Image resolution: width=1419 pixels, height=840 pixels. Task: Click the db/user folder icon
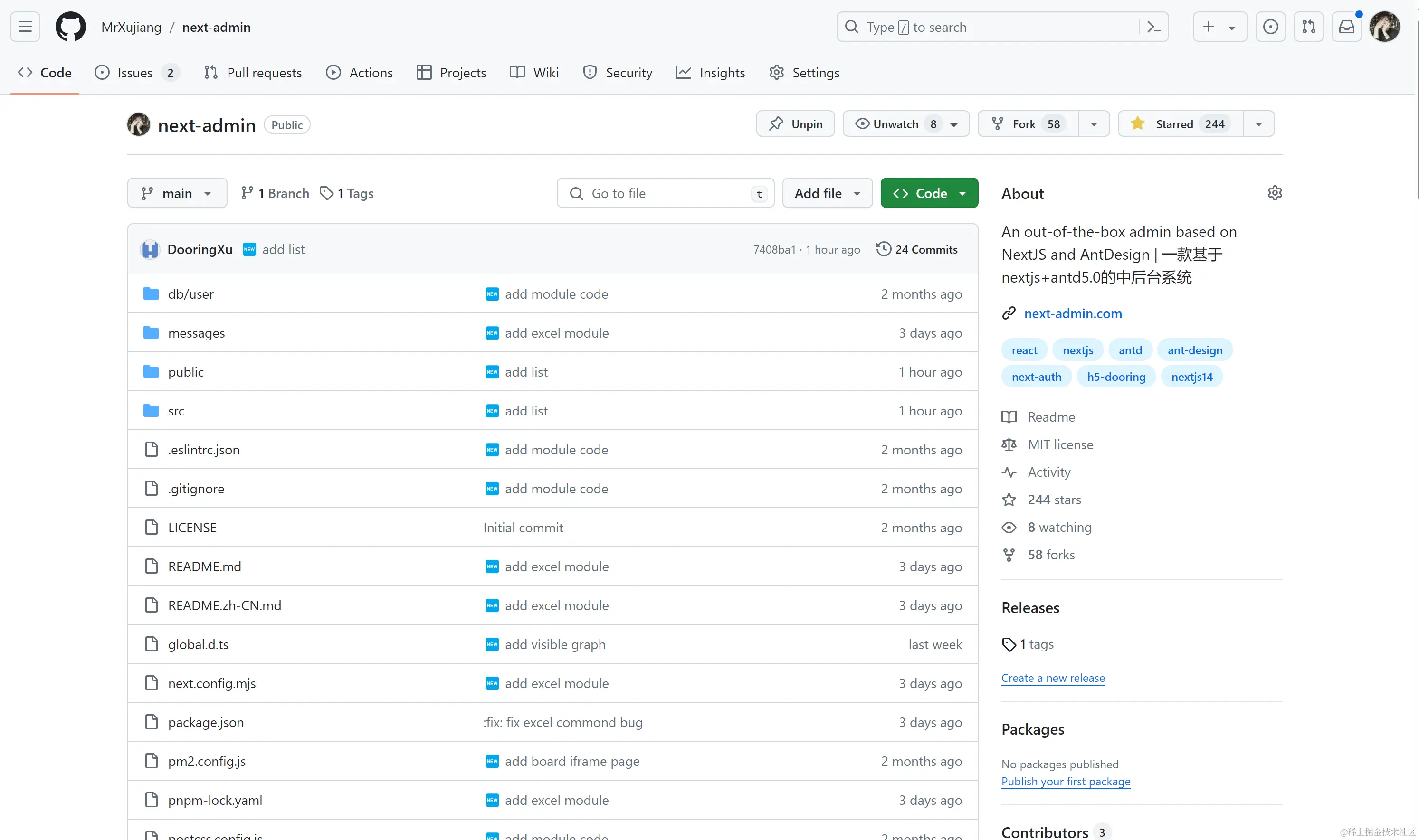pos(151,293)
